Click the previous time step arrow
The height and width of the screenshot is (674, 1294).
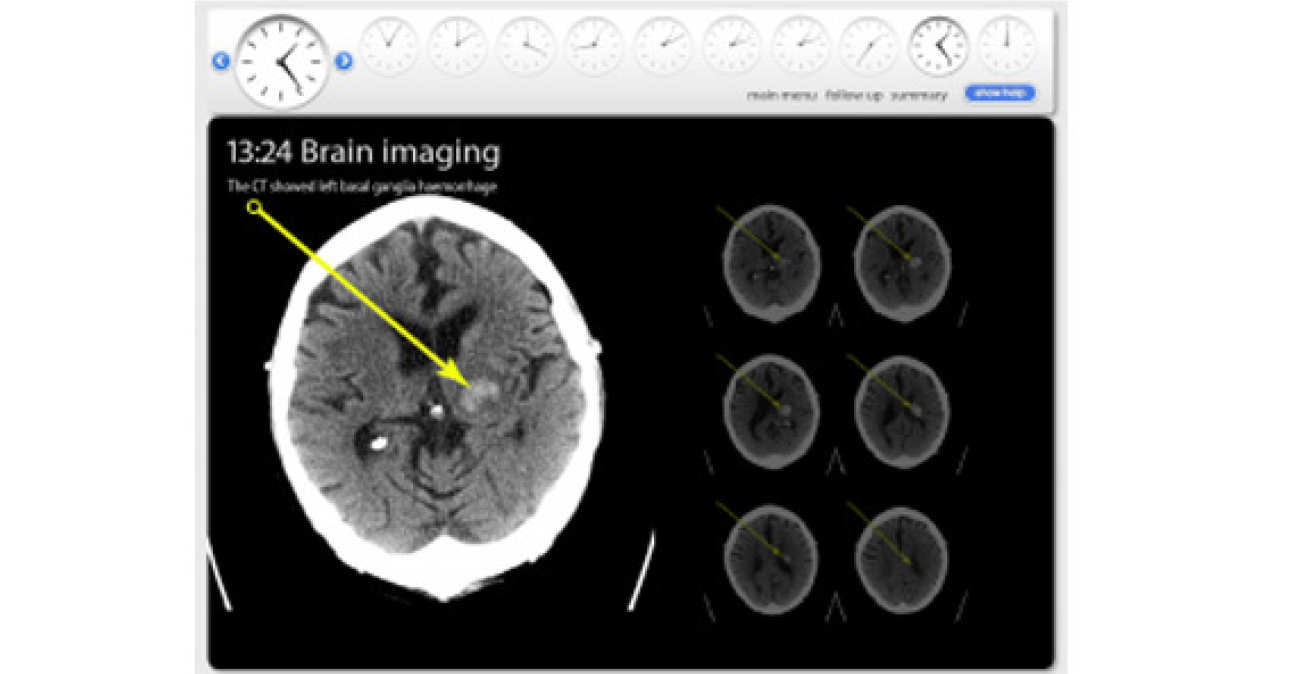pyautogui.click(x=221, y=61)
